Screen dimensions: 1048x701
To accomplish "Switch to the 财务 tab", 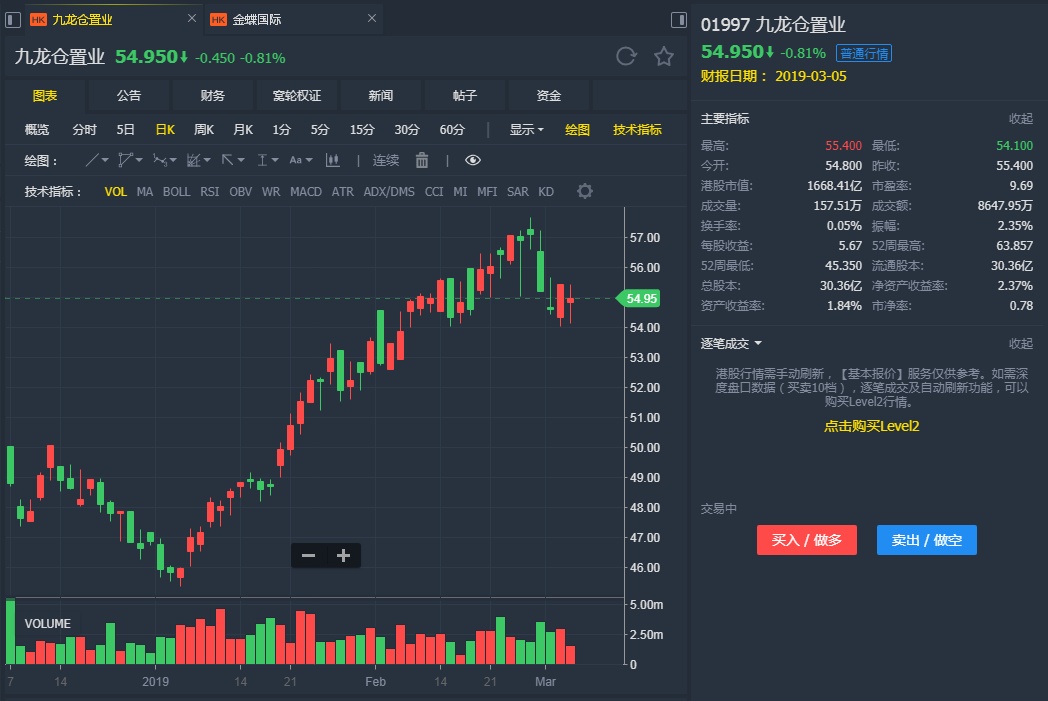I will (x=213, y=95).
